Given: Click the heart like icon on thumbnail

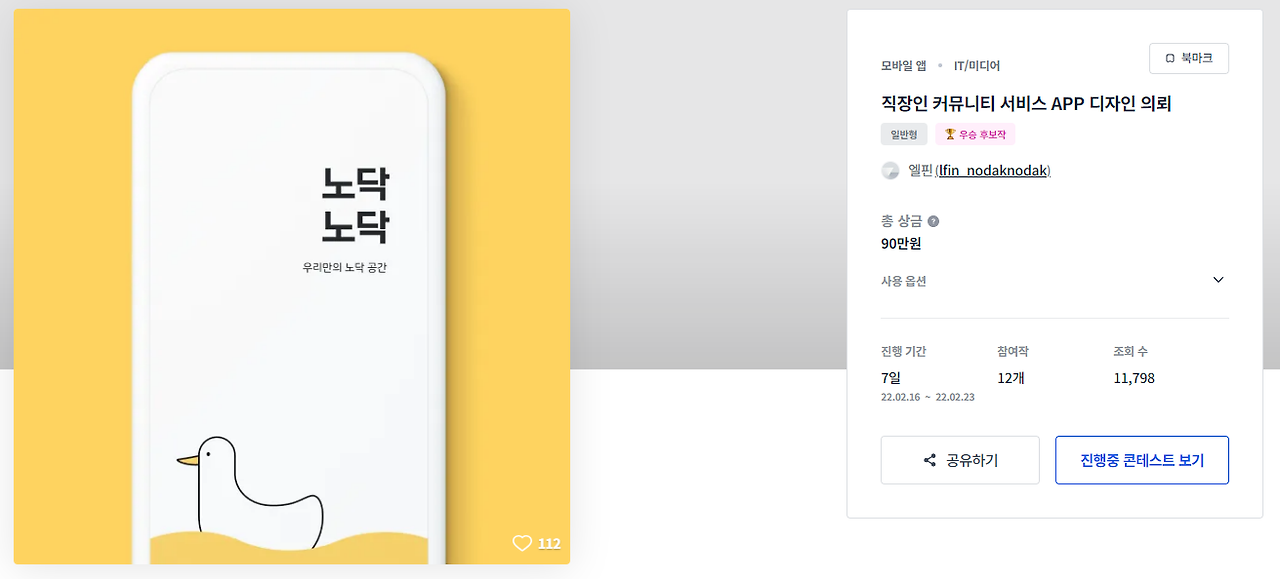Looking at the screenshot, I should pos(522,544).
